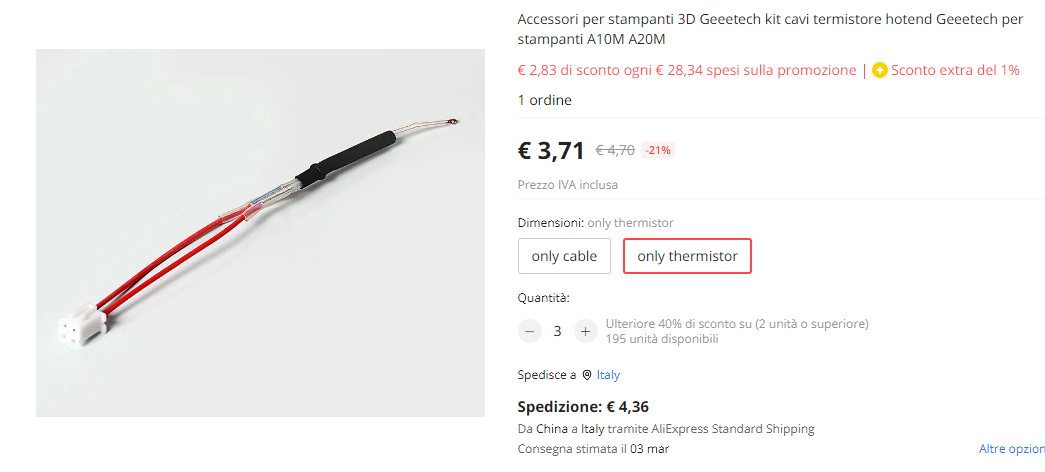Click the "1 ordine" order count
This screenshot has height=472, width=1045.
pyautogui.click(x=545, y=100)
